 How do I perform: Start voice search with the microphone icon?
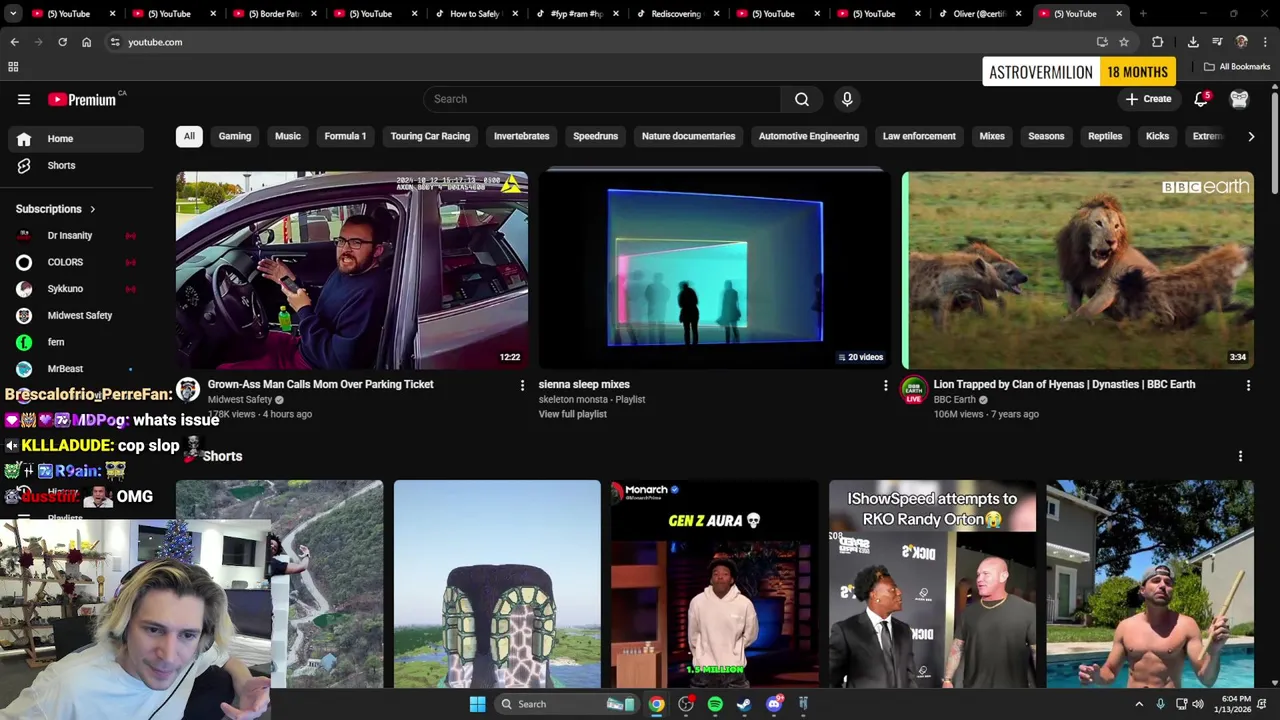[x=847, y=99]
